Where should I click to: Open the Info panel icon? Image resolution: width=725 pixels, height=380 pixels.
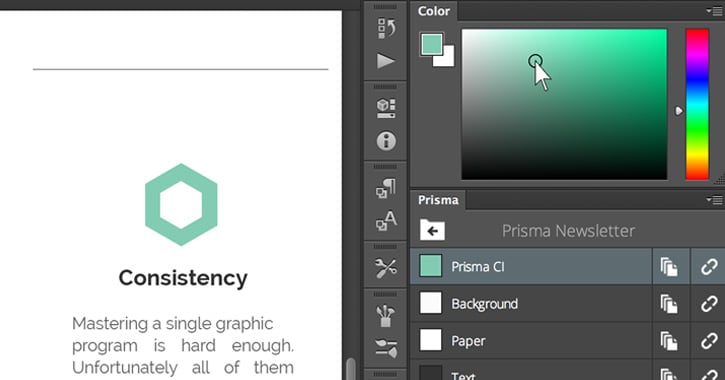tap(386, 141)
